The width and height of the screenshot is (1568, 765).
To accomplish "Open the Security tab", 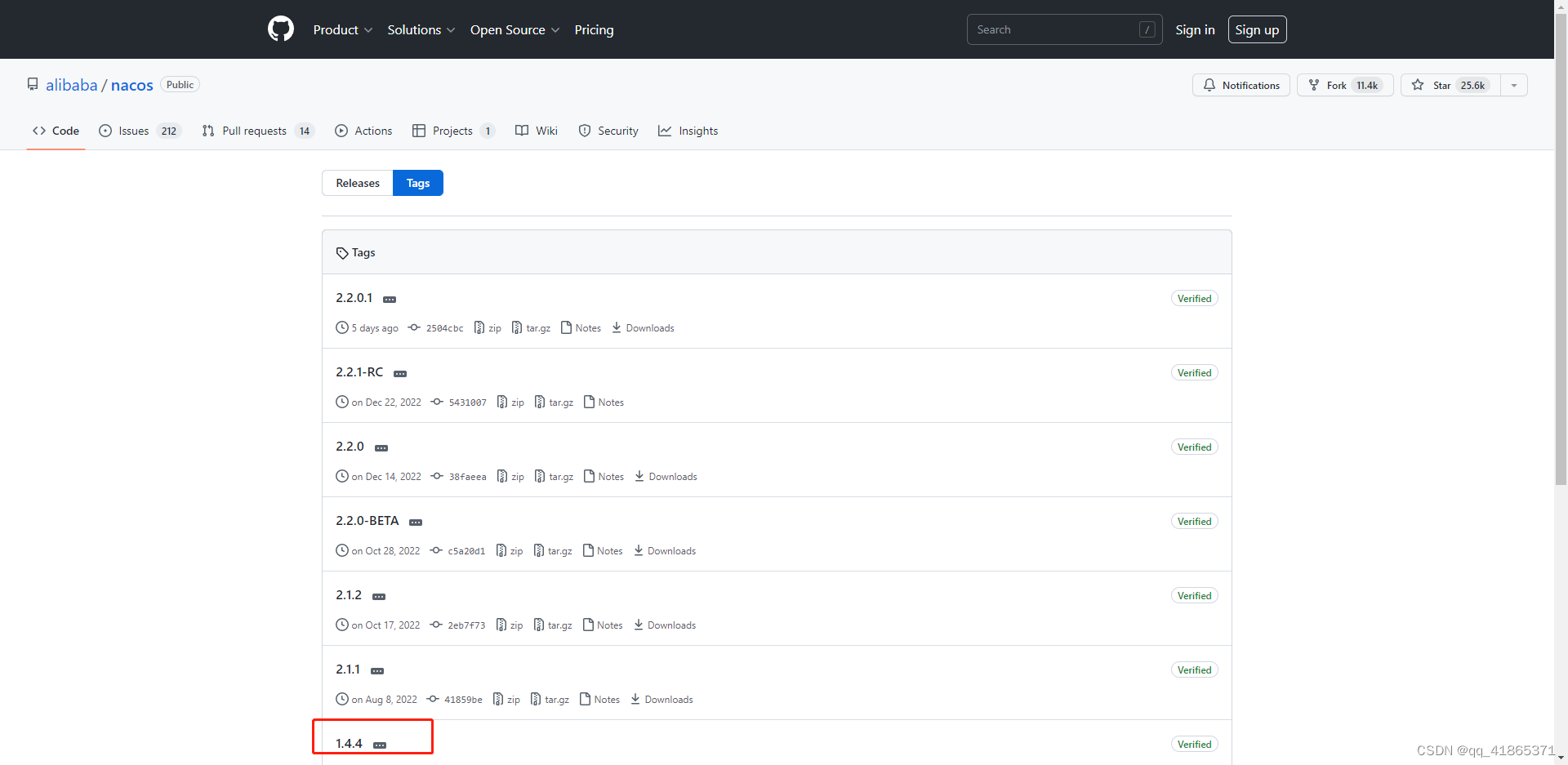I will tap(608, 131).
